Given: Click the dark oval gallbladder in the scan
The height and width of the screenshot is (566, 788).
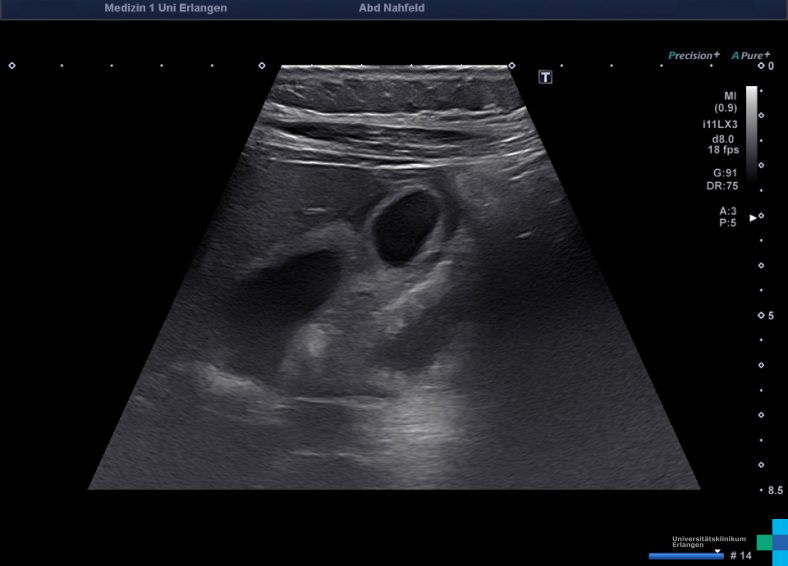Looking at the screenshot, I should point(408,225).
